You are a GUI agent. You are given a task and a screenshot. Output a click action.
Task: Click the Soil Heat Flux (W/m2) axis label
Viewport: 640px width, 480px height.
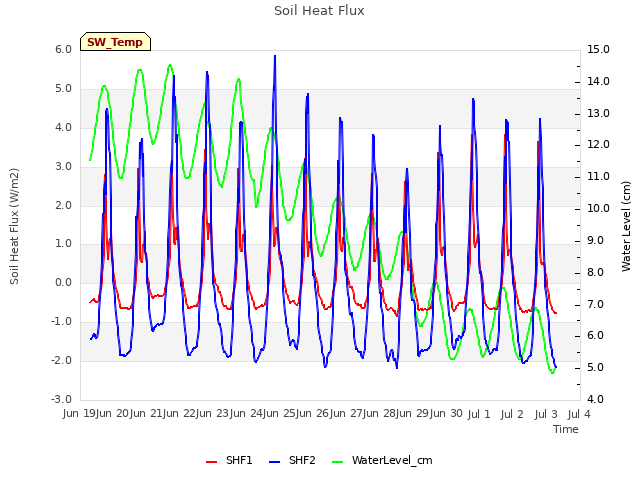[14, 226]
